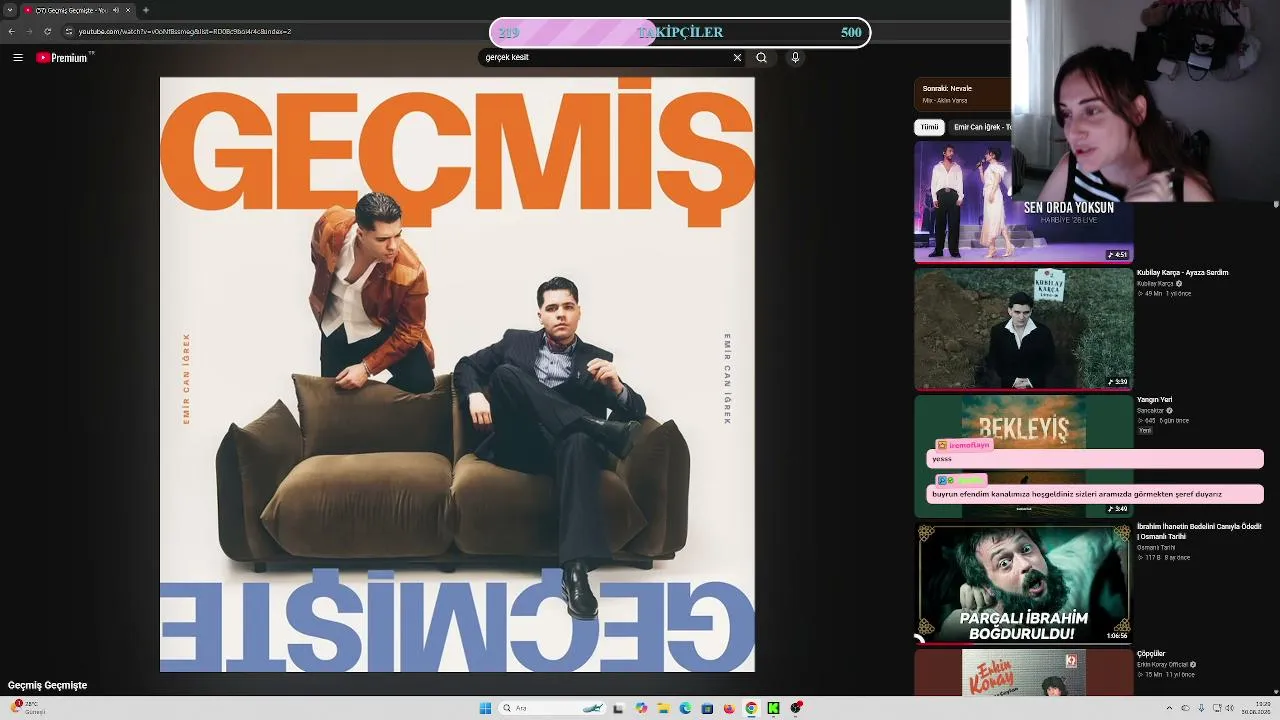Run search with the magnifier button
Viewport: 1280px width, 720px height.
click(761, 58)
